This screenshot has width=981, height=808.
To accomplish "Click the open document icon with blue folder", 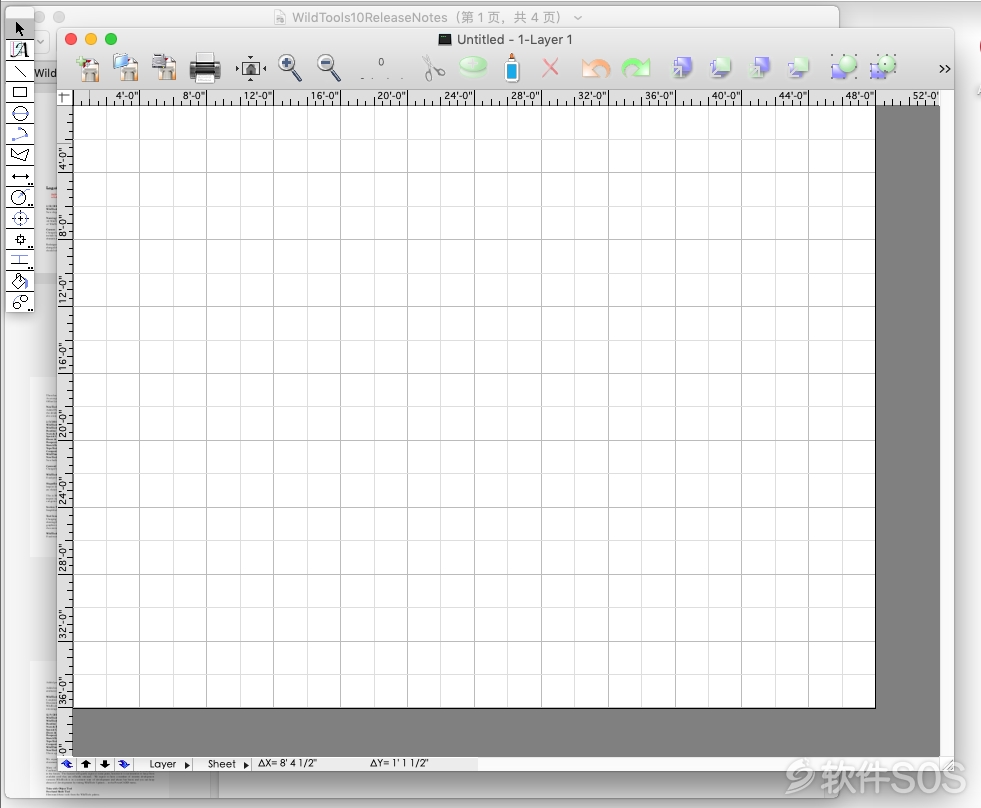I will pos(126,68).
